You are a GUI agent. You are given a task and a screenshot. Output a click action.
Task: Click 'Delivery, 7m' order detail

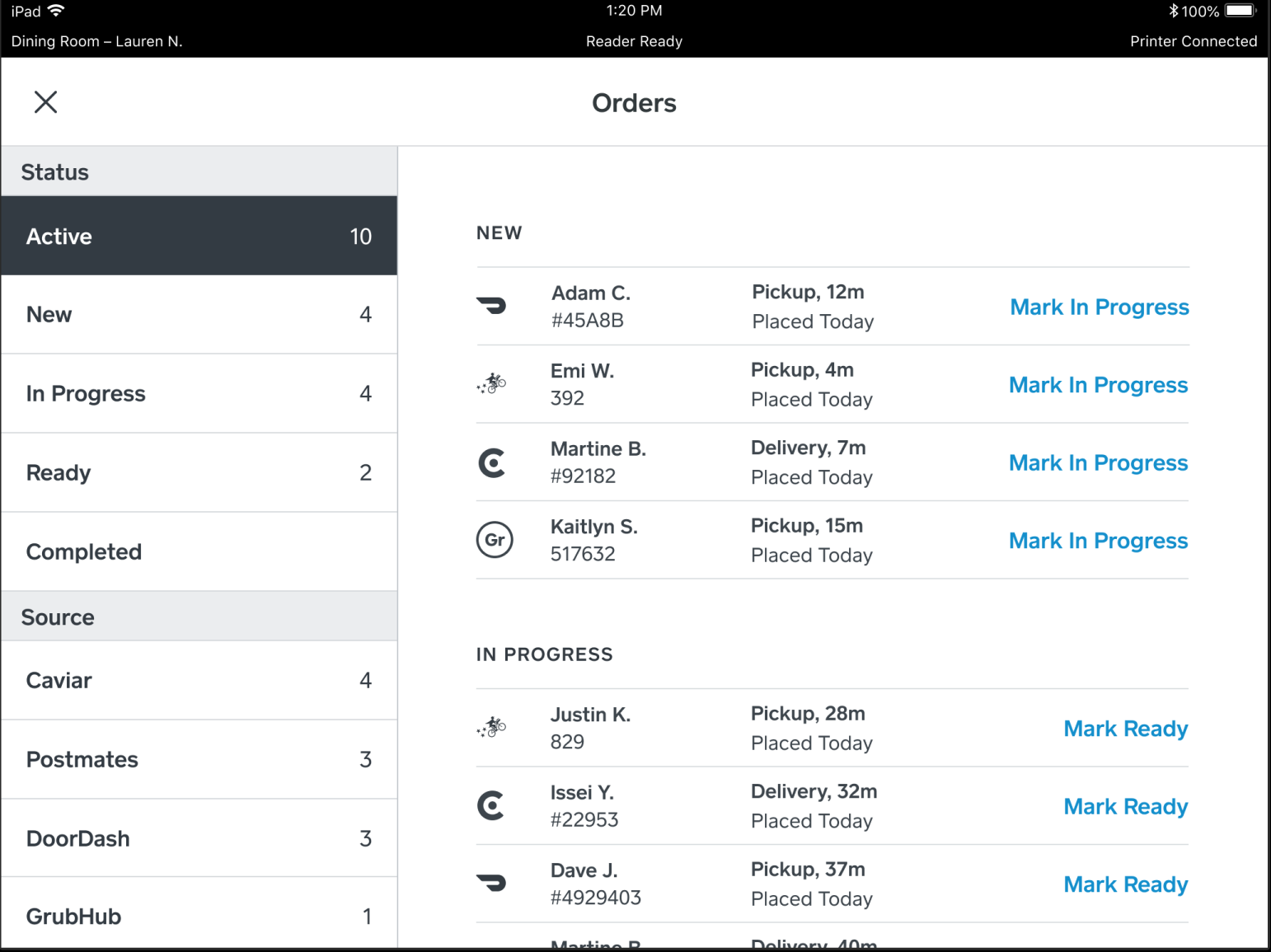(x=808, y=448)
